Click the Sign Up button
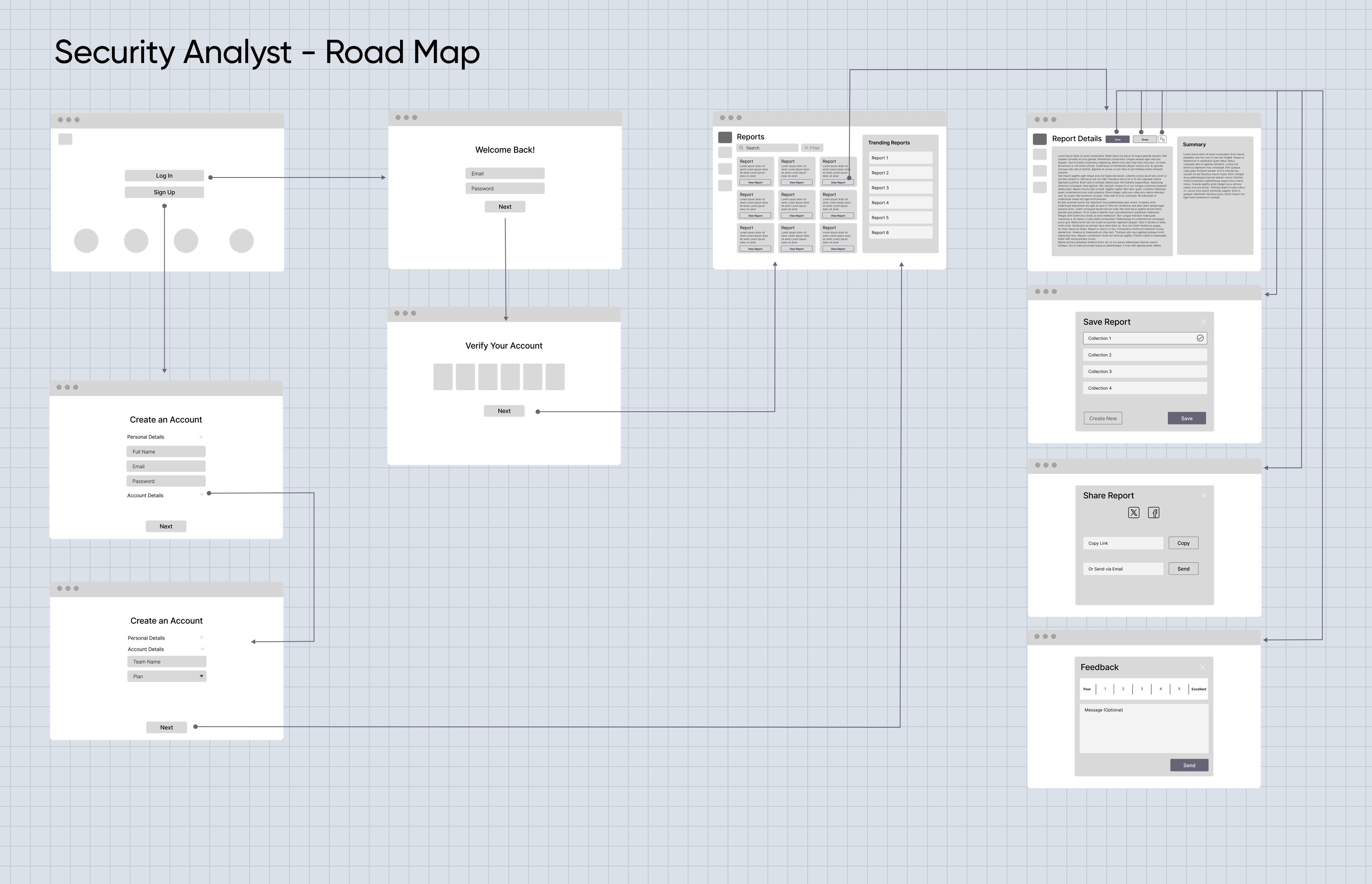 (164, 192)
